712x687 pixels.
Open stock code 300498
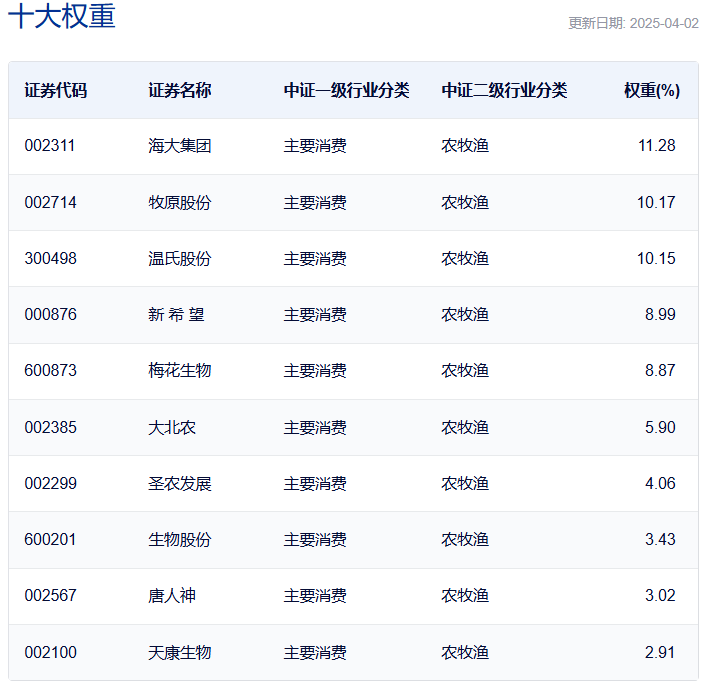(x=50, y=258)
